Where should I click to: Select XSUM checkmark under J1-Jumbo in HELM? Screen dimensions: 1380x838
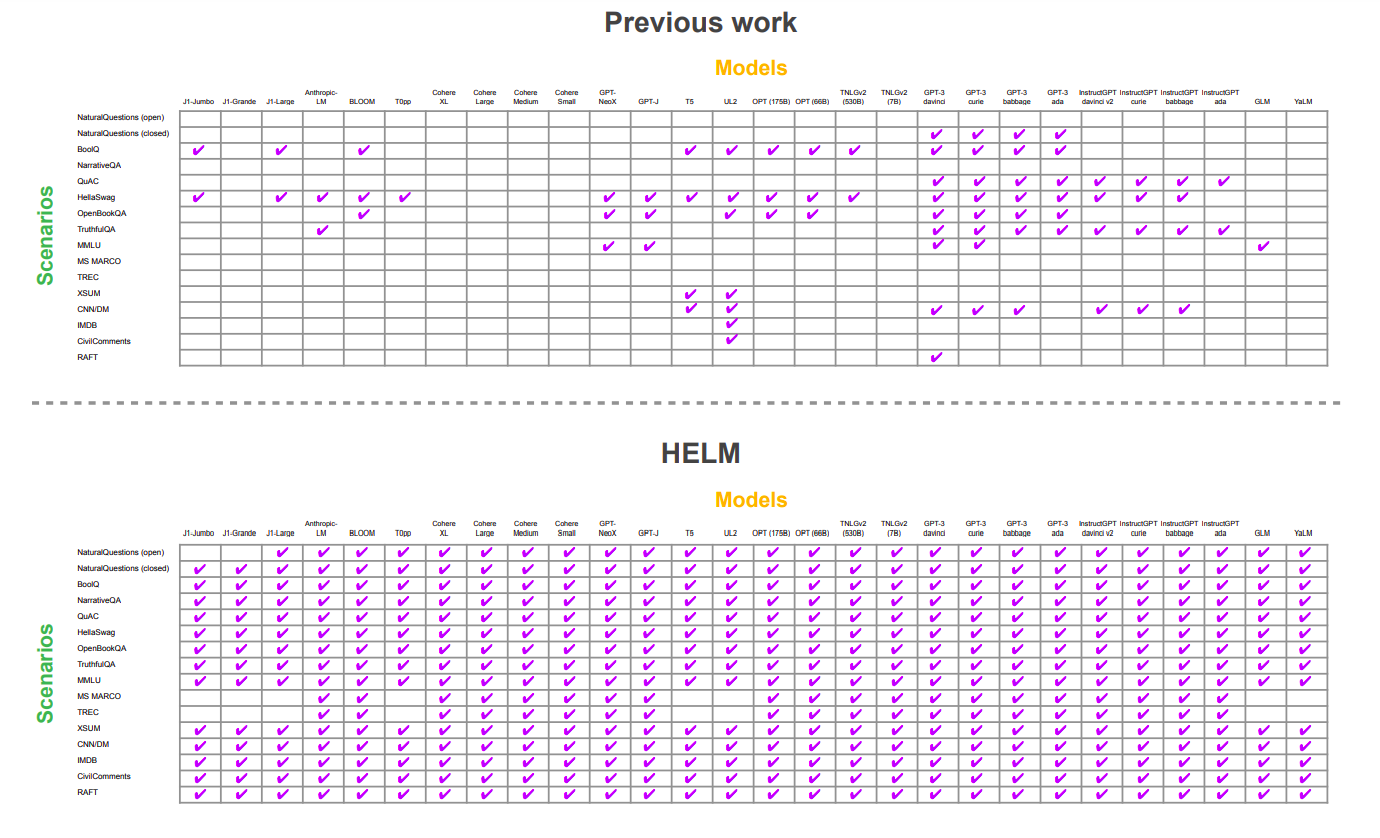tap(199, 730)
